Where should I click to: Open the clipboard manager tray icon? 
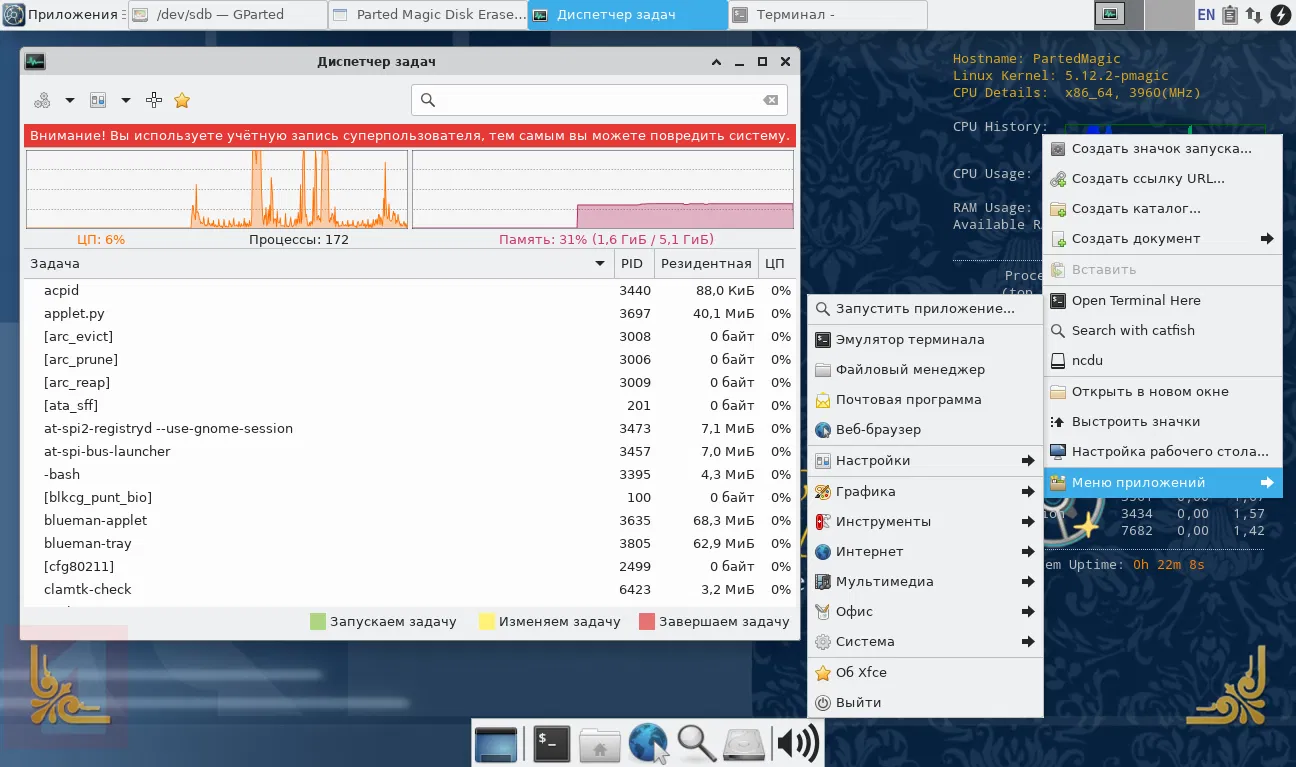1230,14
